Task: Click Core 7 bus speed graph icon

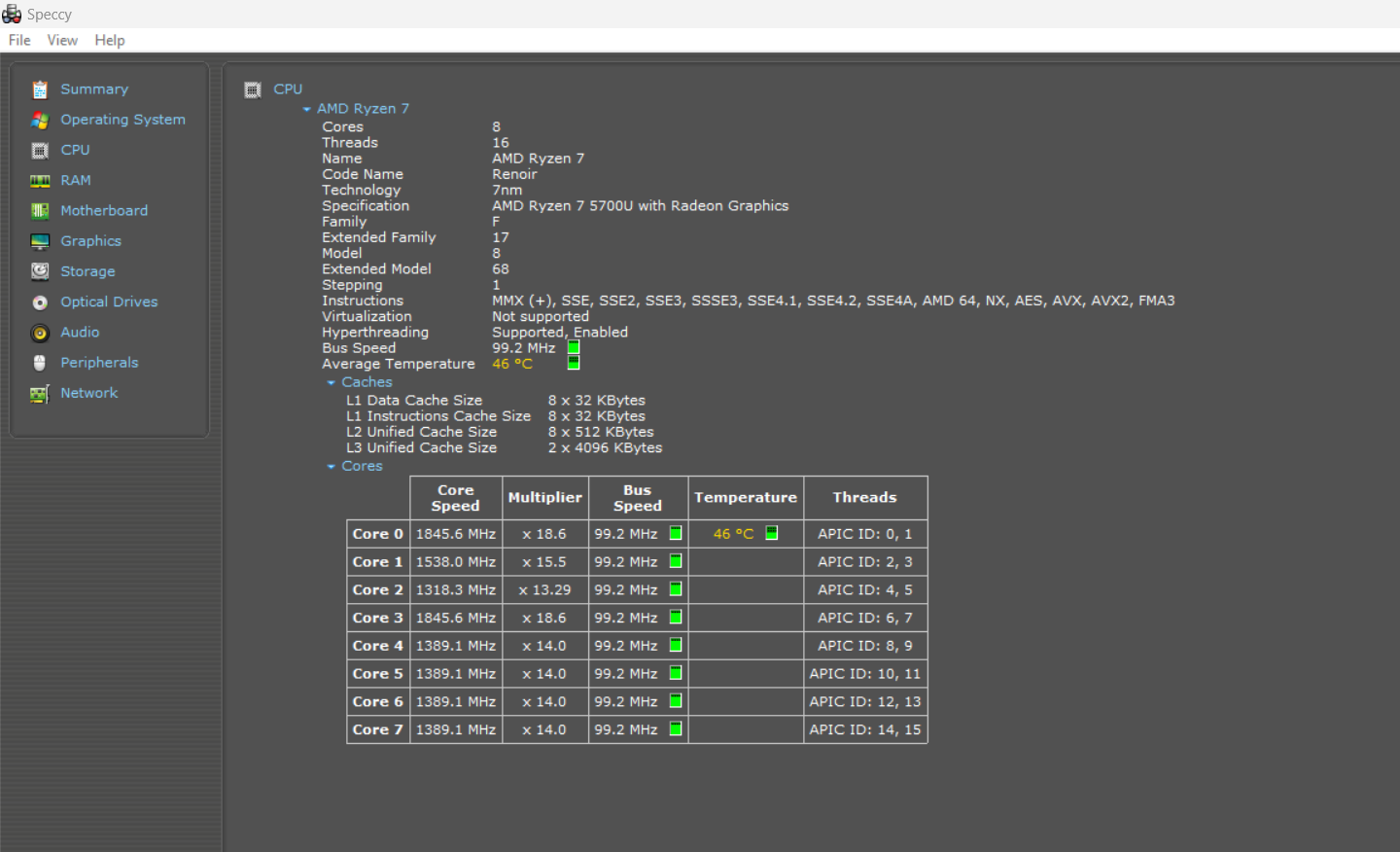Action: pyautogui.click(x=676, y=728)
